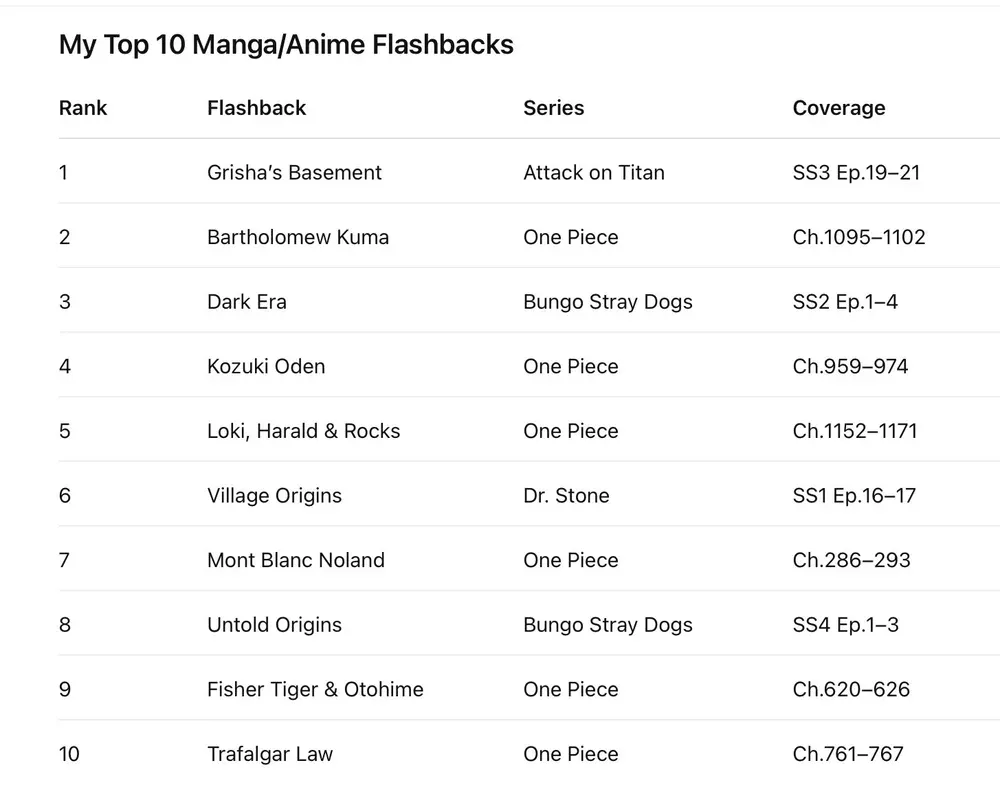Click the Village Origins flashback
The height and width of the screenshot is (803, 1000).
pyautogui.click(x=274, y=496)
